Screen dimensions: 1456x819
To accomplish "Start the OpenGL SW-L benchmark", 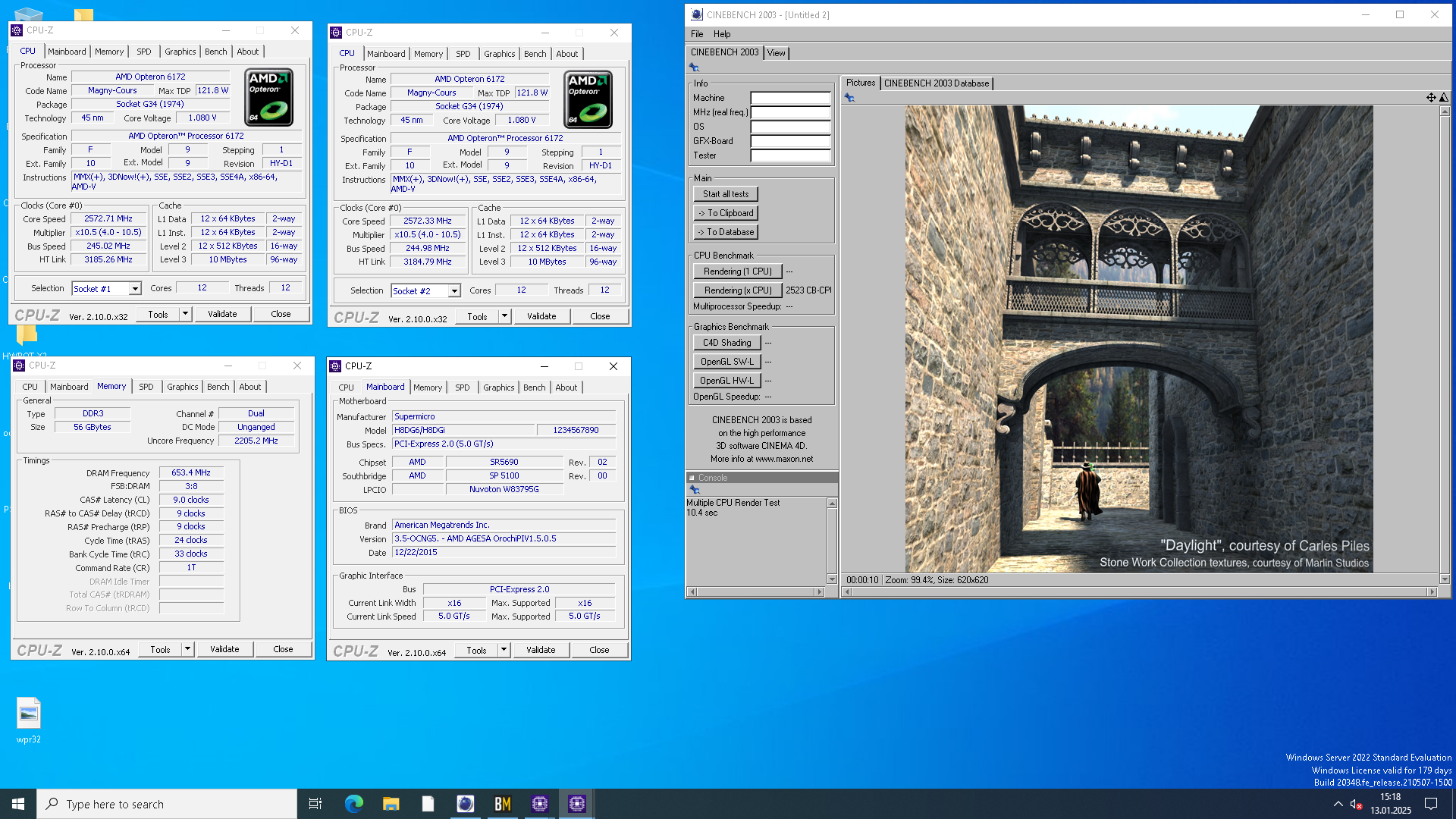I will (726, 362).
